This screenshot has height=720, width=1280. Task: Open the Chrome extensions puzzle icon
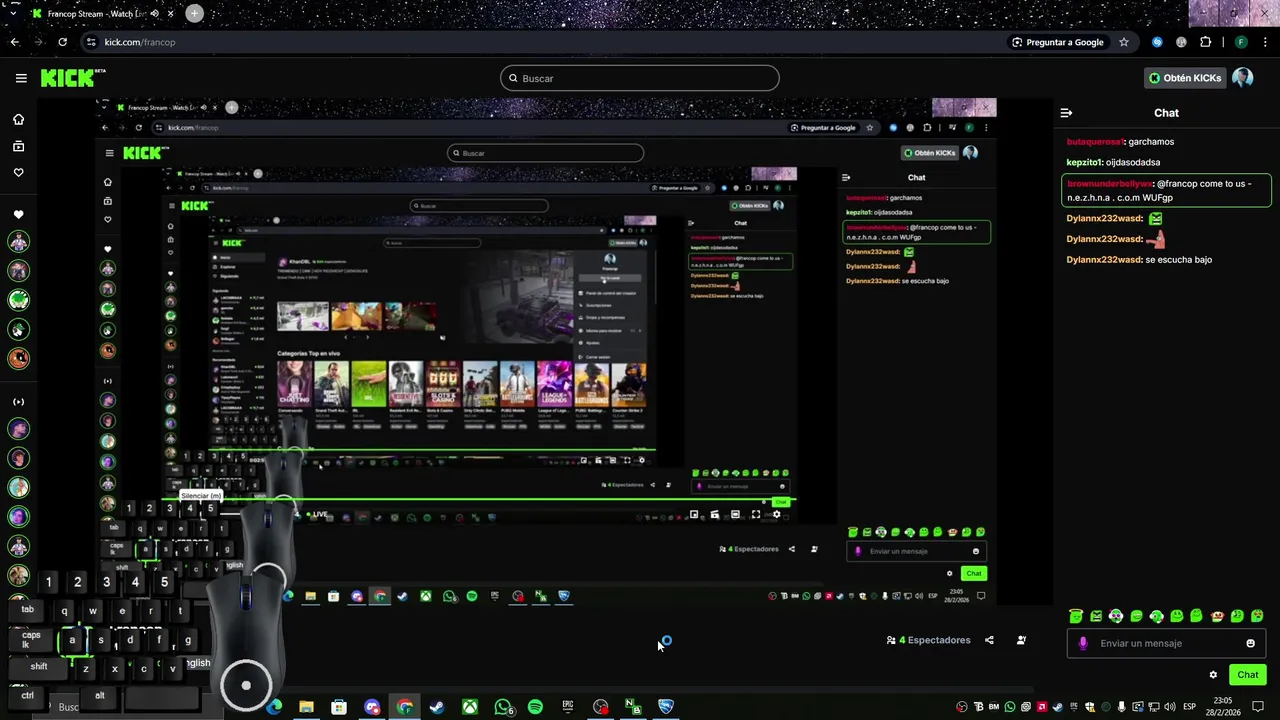tap(1205, 42)
